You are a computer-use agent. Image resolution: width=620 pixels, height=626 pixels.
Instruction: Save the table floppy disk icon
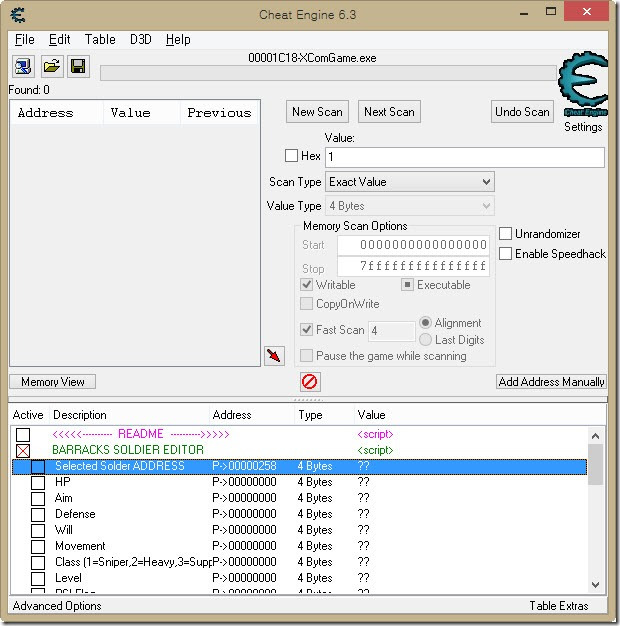click(78, 67)
